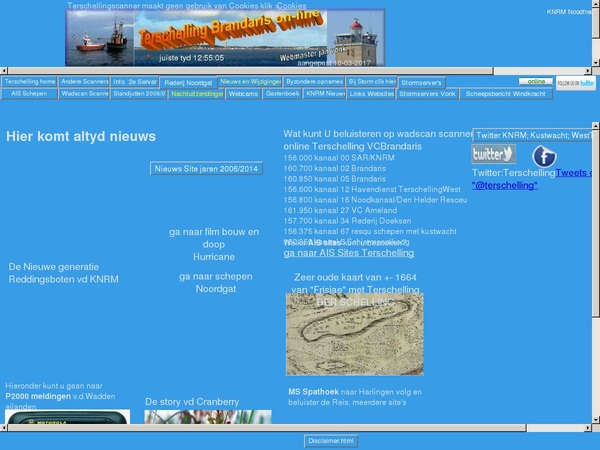
Task: Click the Follow us on Twitter badge
Action: pos(576,83)
